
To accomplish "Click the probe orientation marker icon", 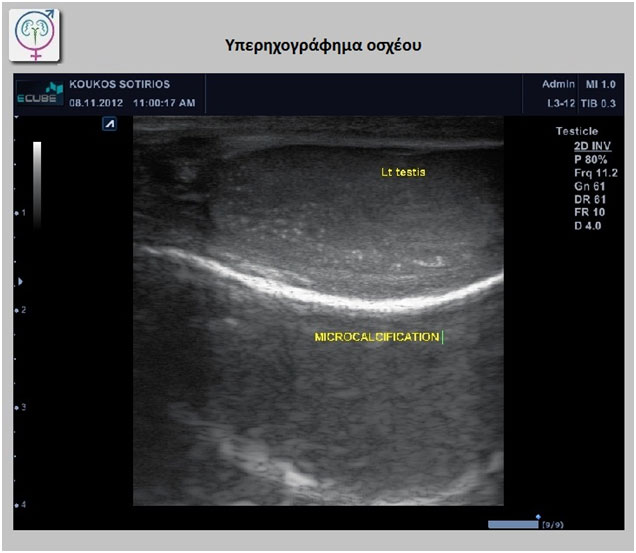I will click(x=110, y=124).
